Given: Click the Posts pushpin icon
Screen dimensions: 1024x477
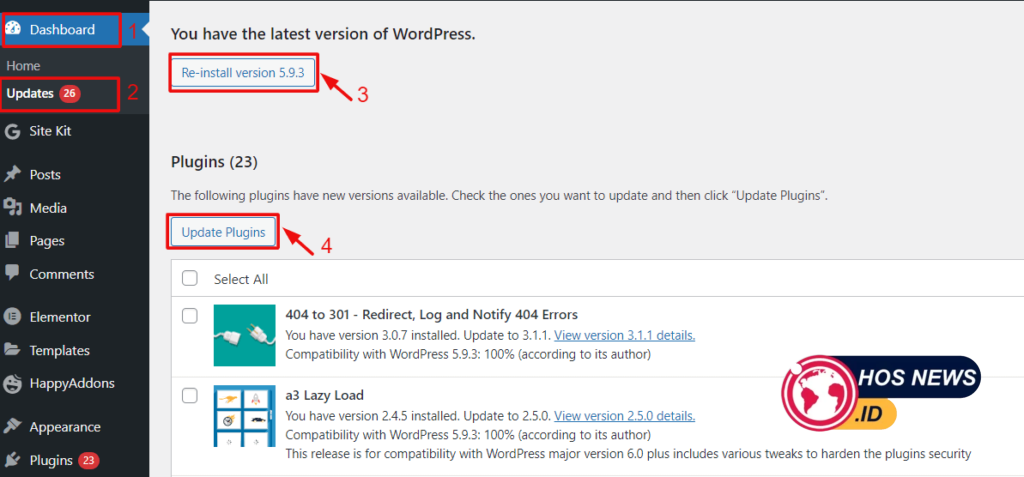Looking at the screenshot, I should pos(13,174).
